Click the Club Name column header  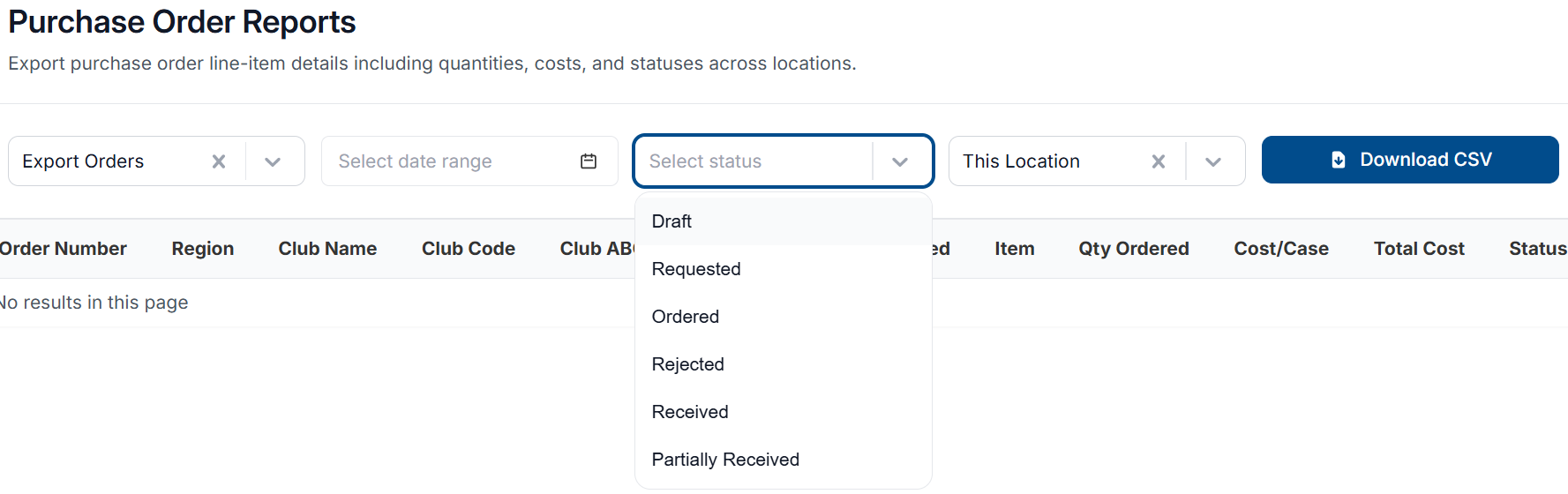coord(327,249)
